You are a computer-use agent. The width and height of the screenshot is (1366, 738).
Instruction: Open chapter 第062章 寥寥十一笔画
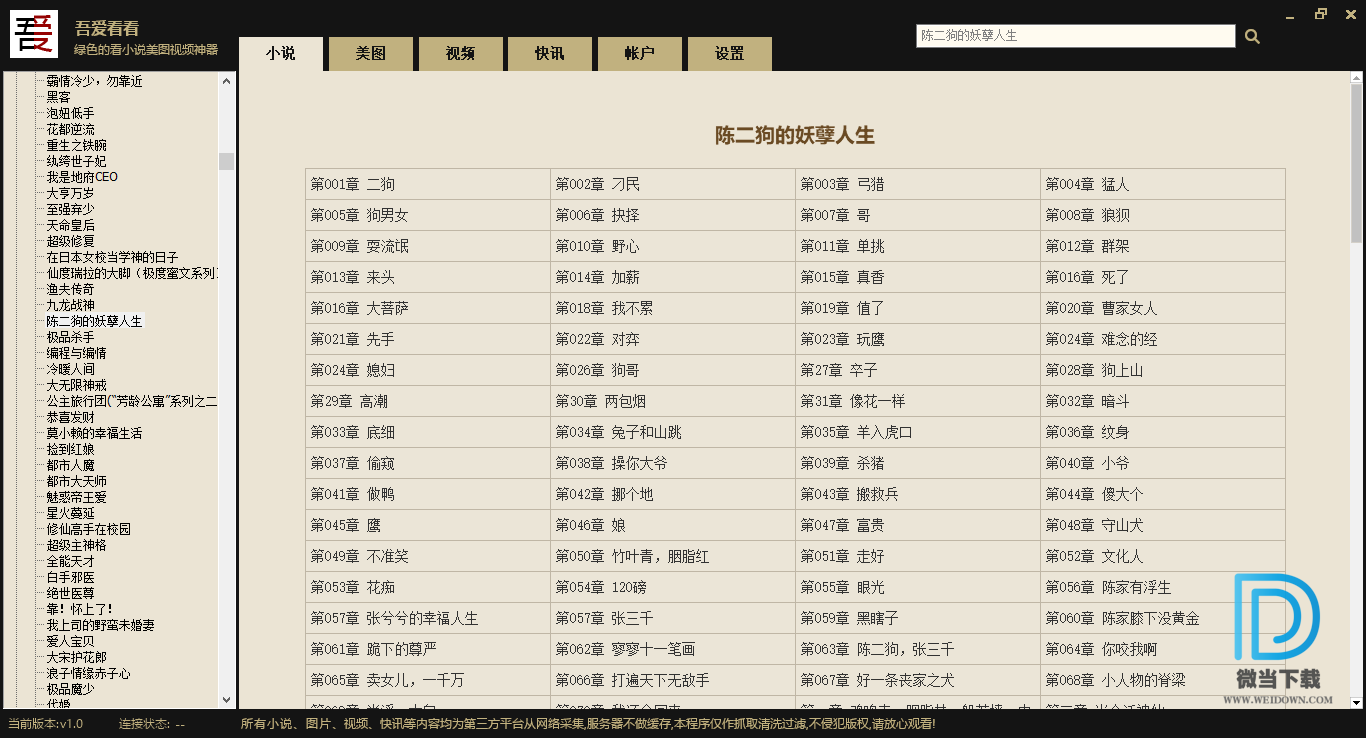(x=625, y=649)
